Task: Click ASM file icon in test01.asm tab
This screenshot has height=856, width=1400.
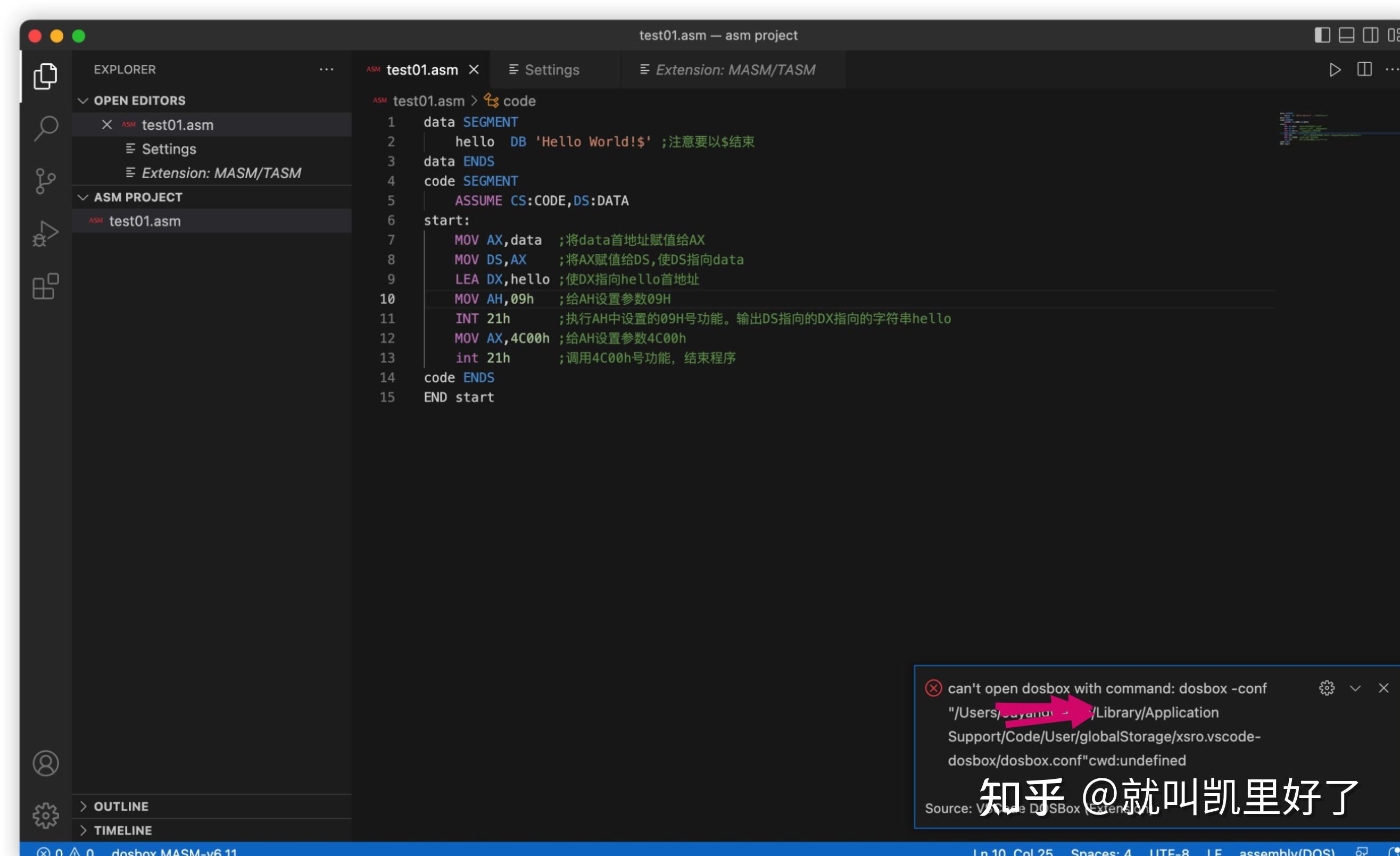Action: coord(374,69)
